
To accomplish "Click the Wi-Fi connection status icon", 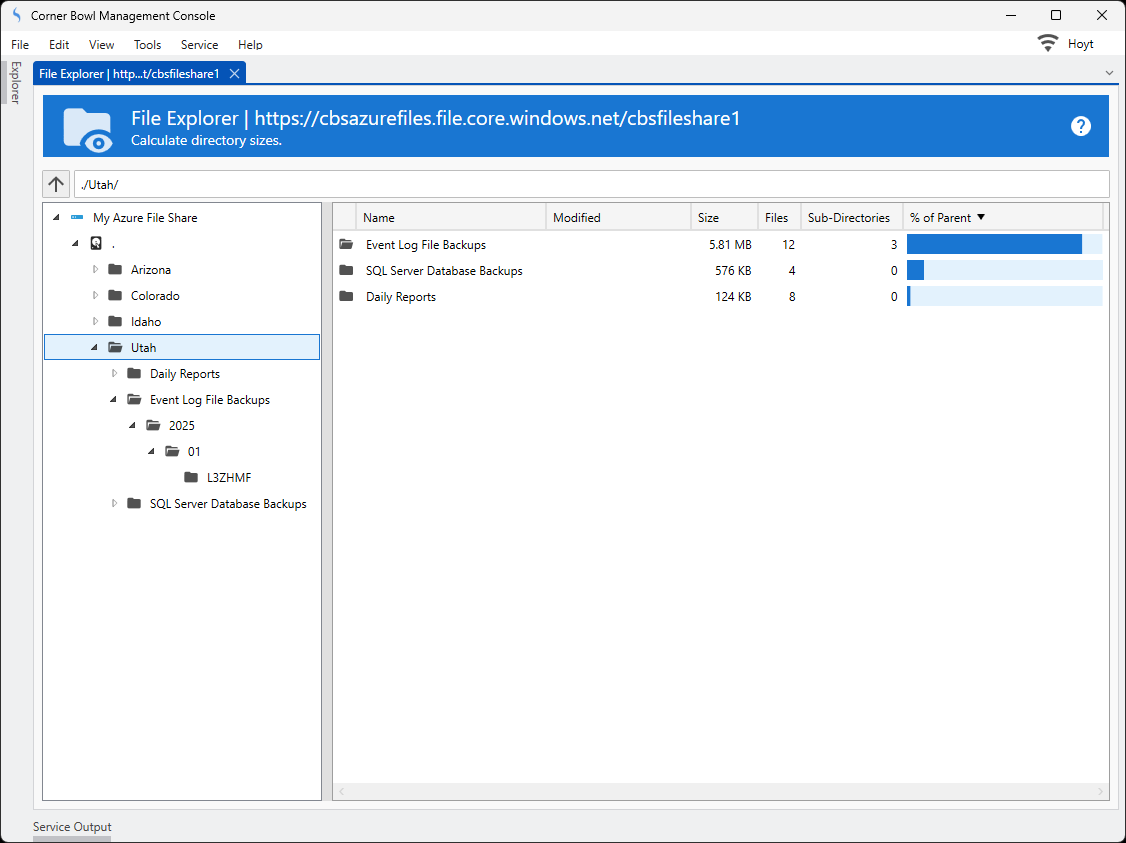I will 1047,44.
